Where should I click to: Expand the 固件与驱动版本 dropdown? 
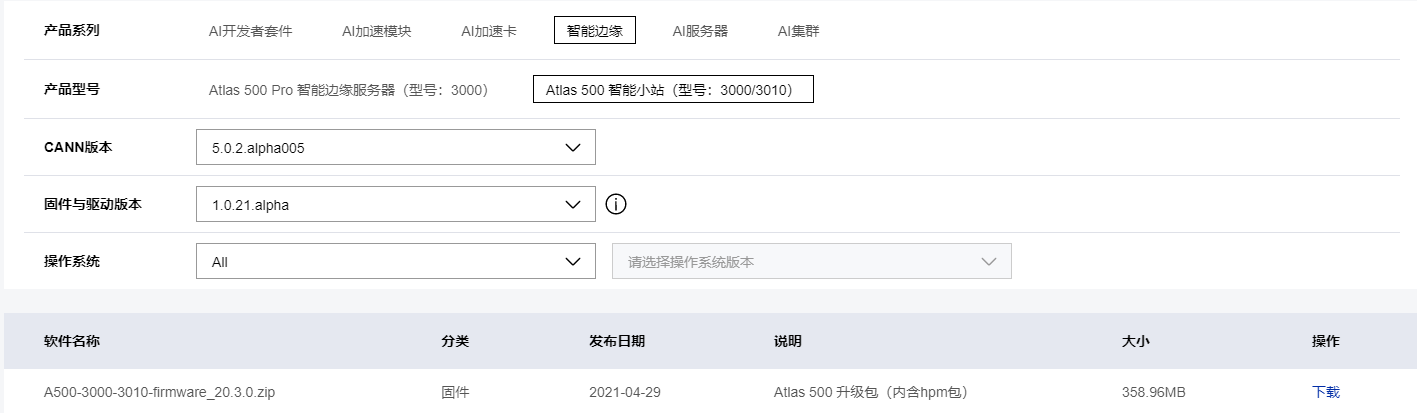coord(395,205)
